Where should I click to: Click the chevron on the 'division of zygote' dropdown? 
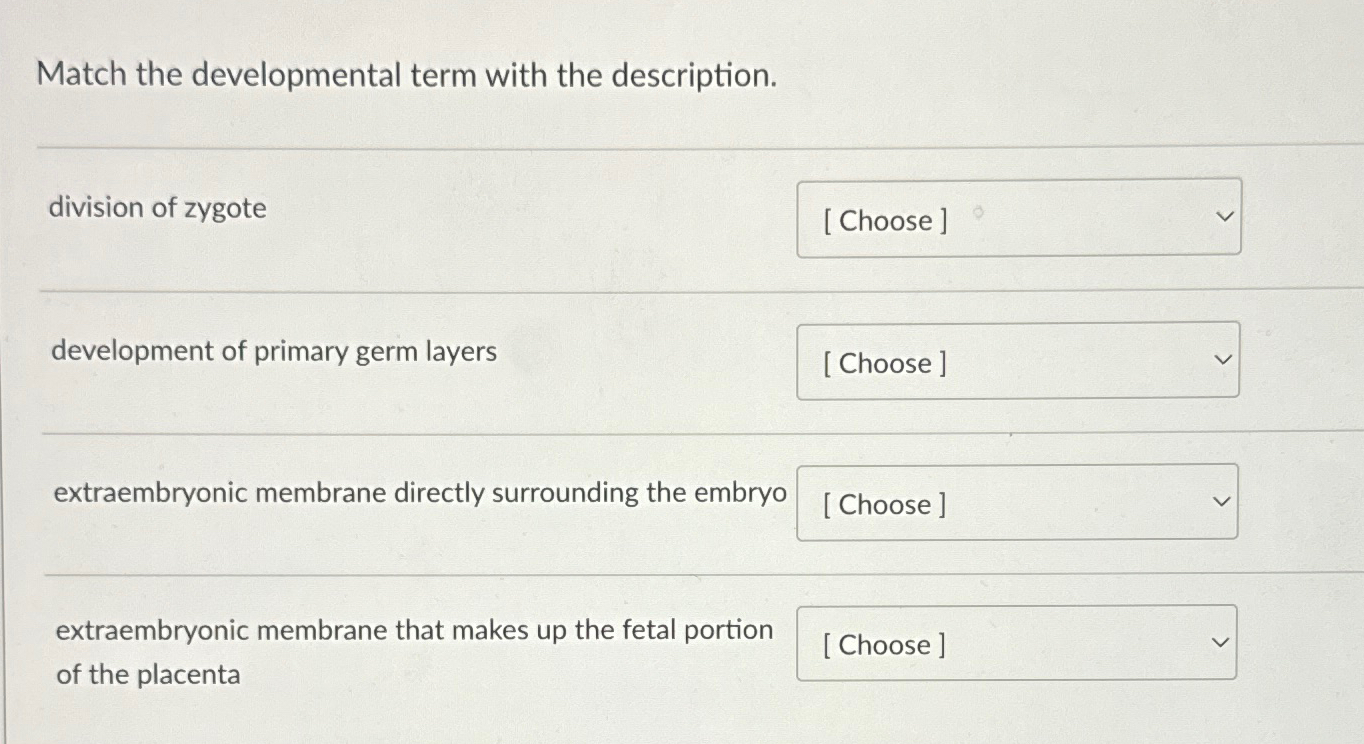[x=1222, y=216]
